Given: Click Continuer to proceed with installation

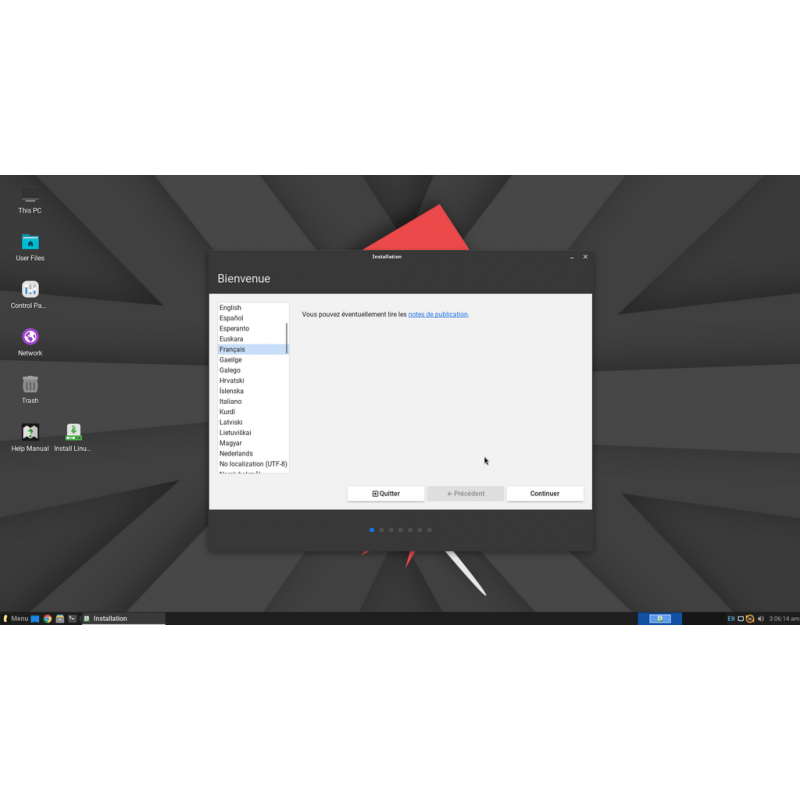Looking at the screenshot, I should pyautogui.click(x=544, y=493).
